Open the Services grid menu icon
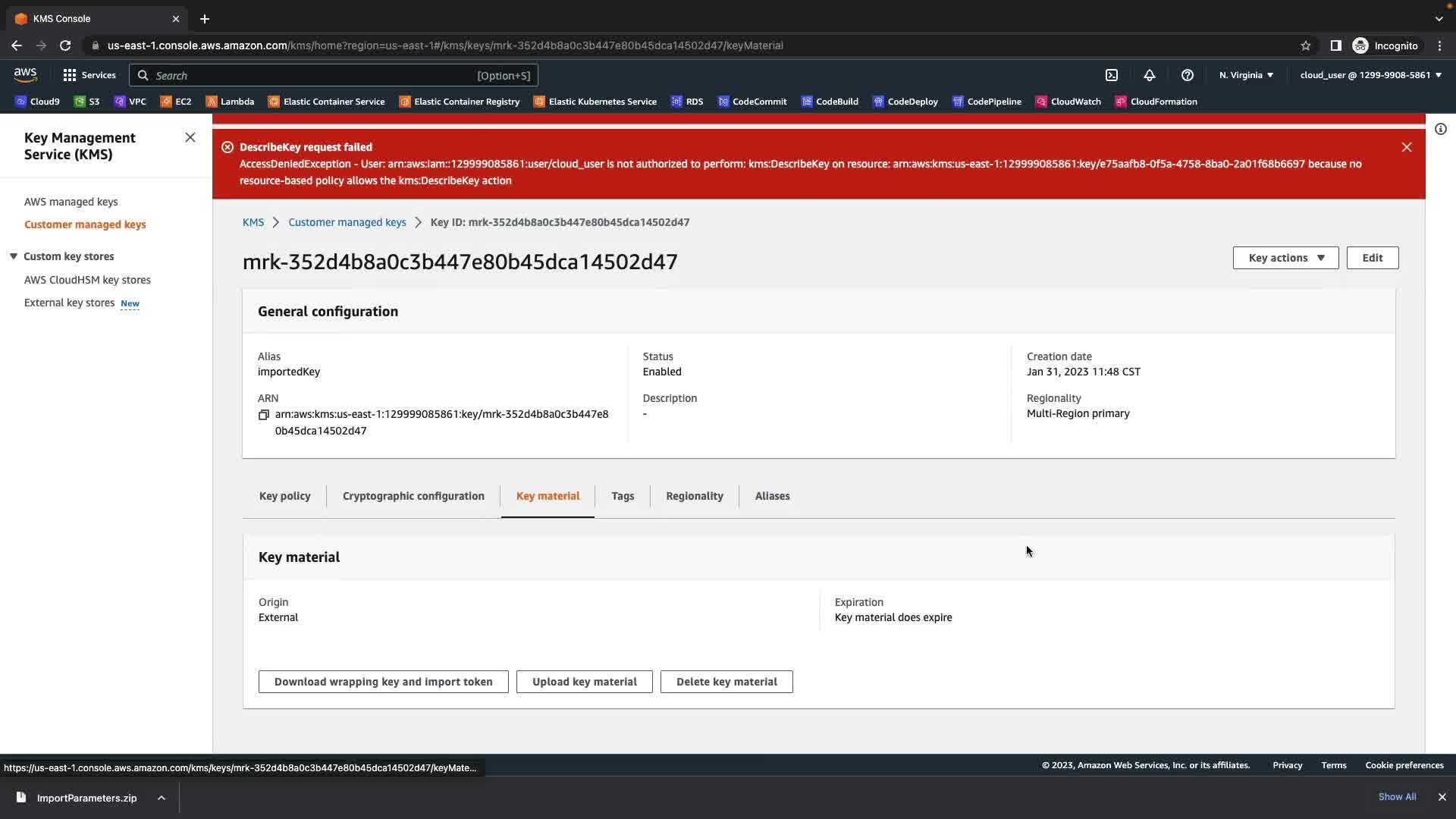This screenshot has width=1456, height=819. click(x=70, y=75)
